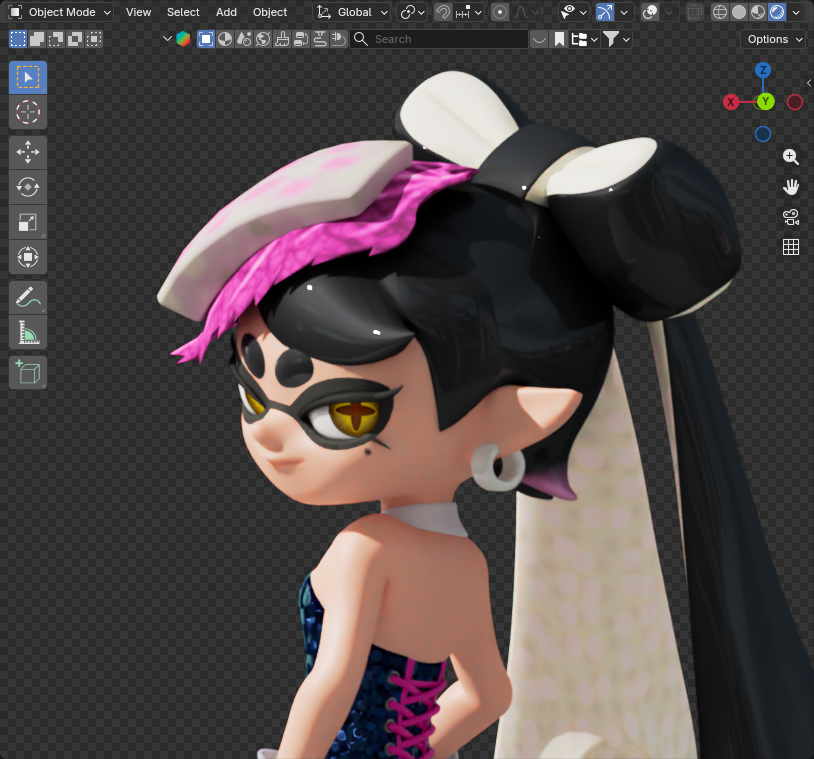Choose the Move tool
Image resolution: width=814 pixels, height=759 pixels.
pos(28,153)
